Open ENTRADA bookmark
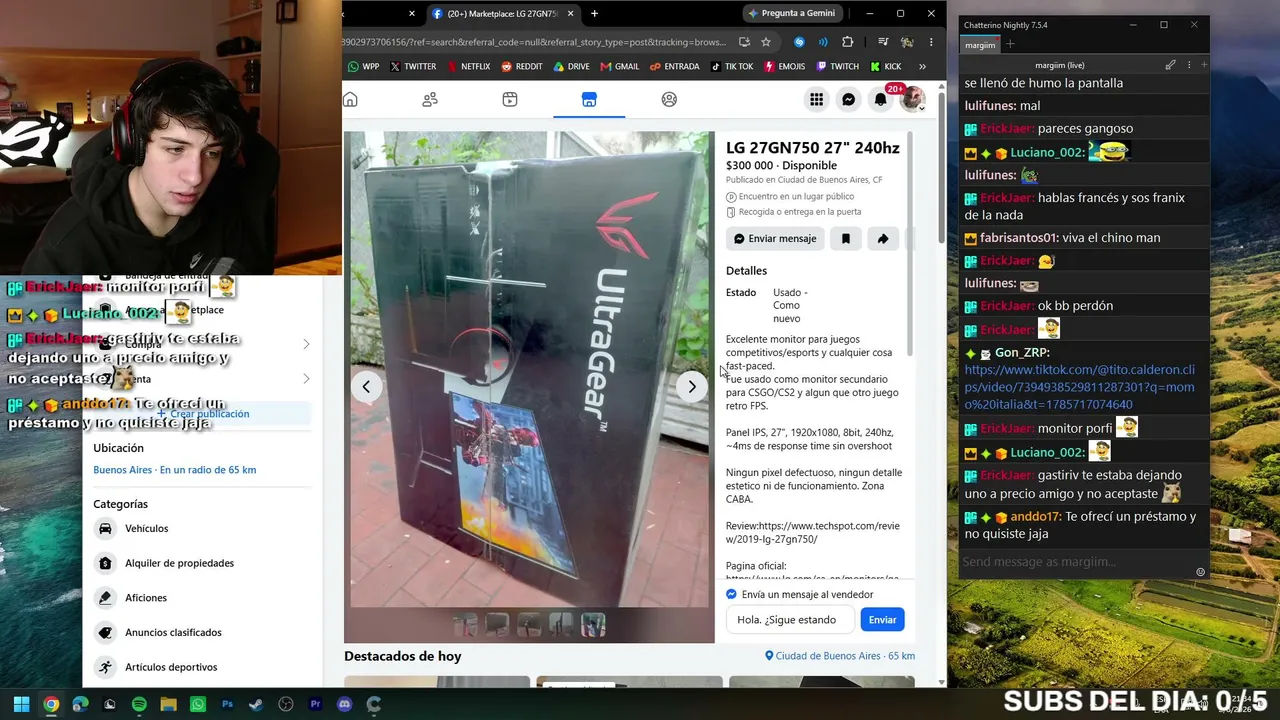The image size is (1280, 720). [675, 67]
